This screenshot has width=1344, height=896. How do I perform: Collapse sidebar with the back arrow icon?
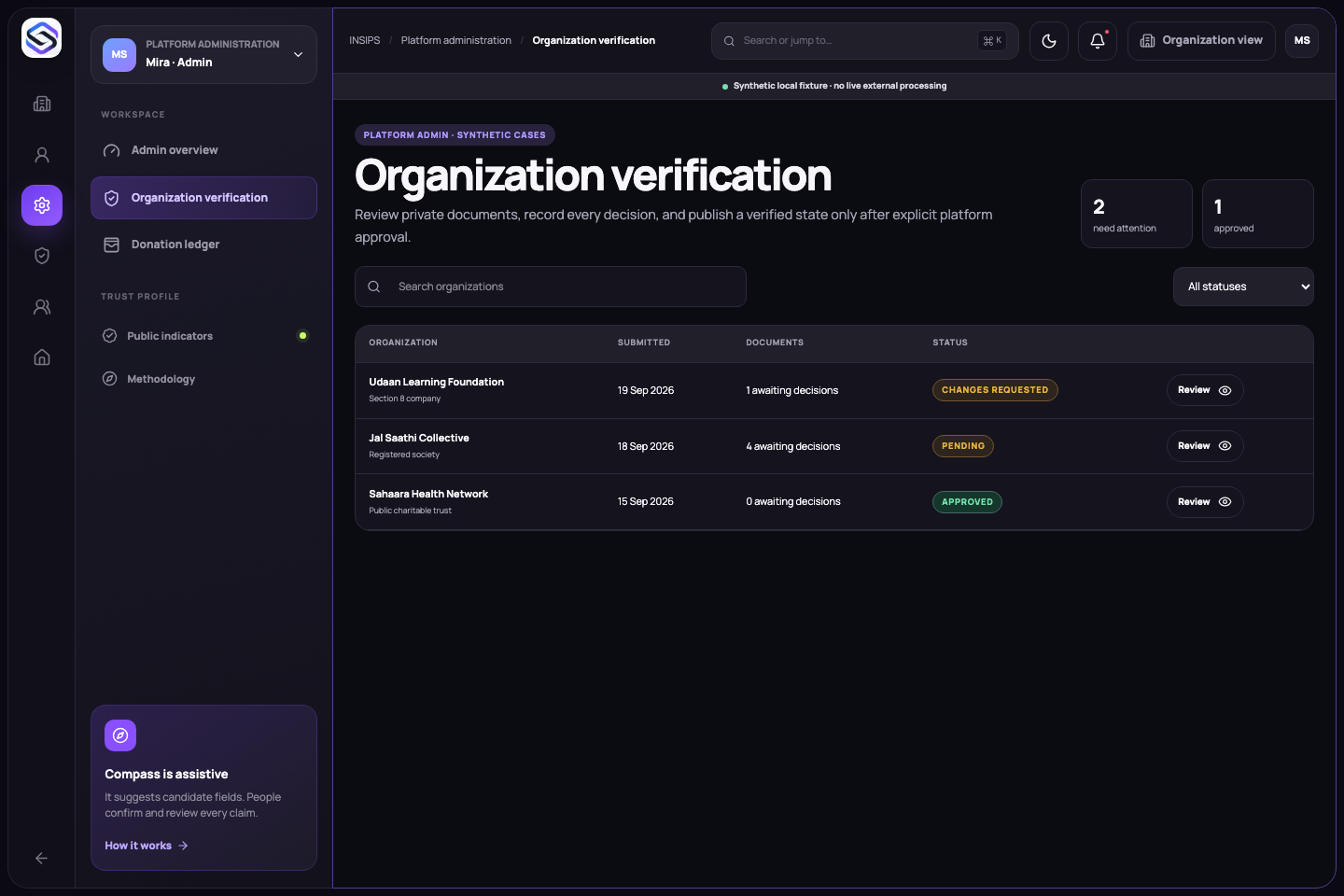pos(42,858)
